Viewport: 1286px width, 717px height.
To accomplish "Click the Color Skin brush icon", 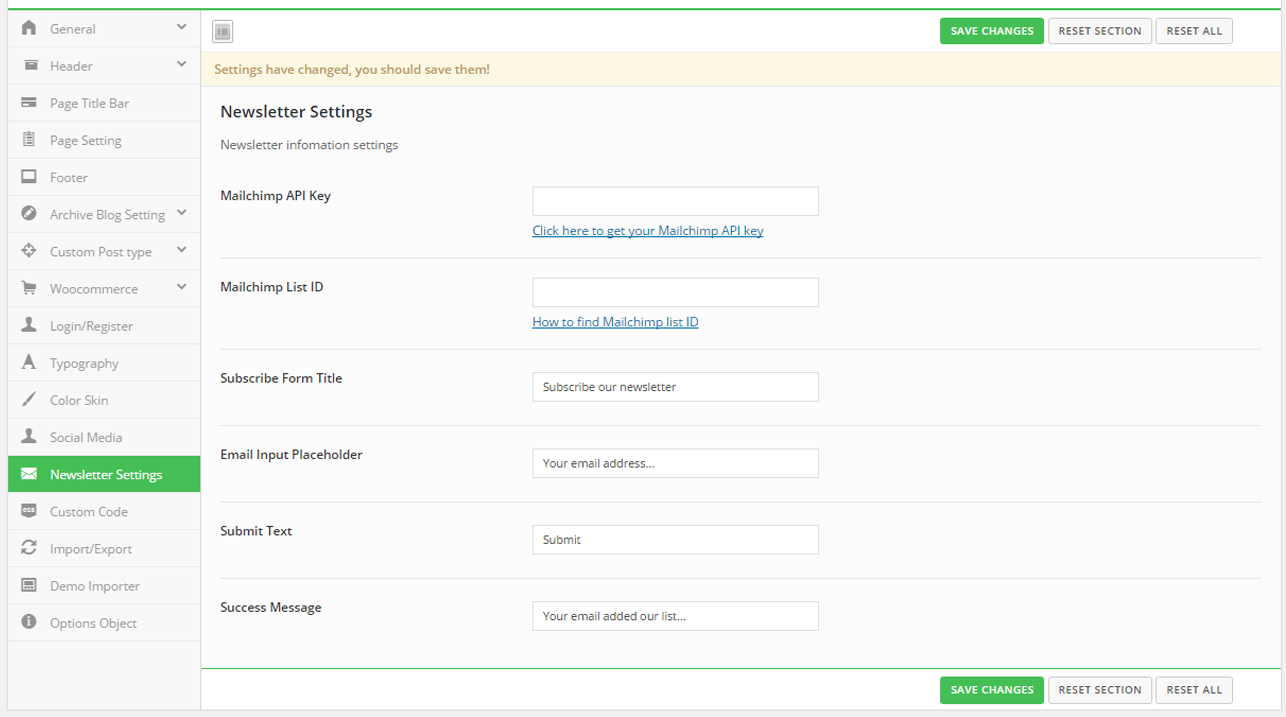I will [29, 399].
